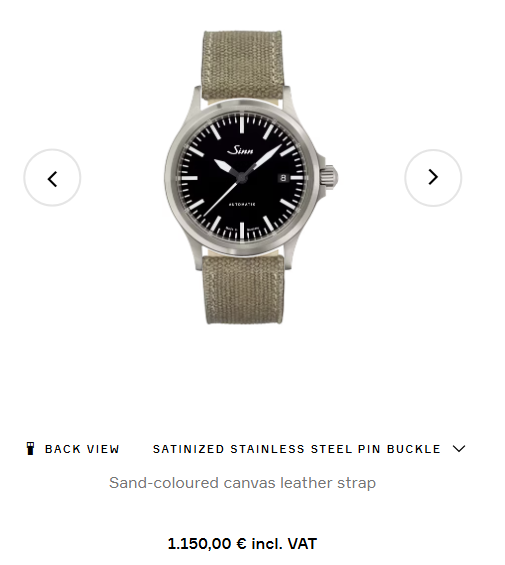Screen dimensions: 505x565
Task: Click the 1.150,00 € incl. VAT price
Action: 242,544
